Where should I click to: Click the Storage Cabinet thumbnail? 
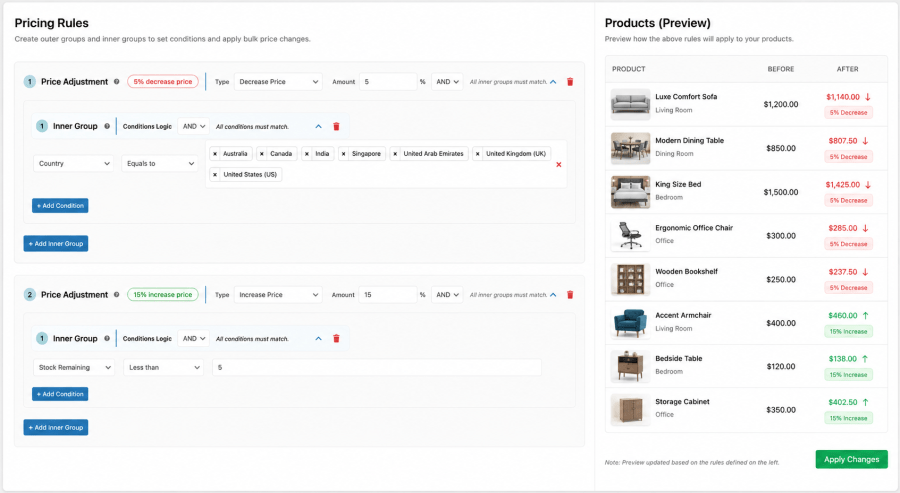630,410
